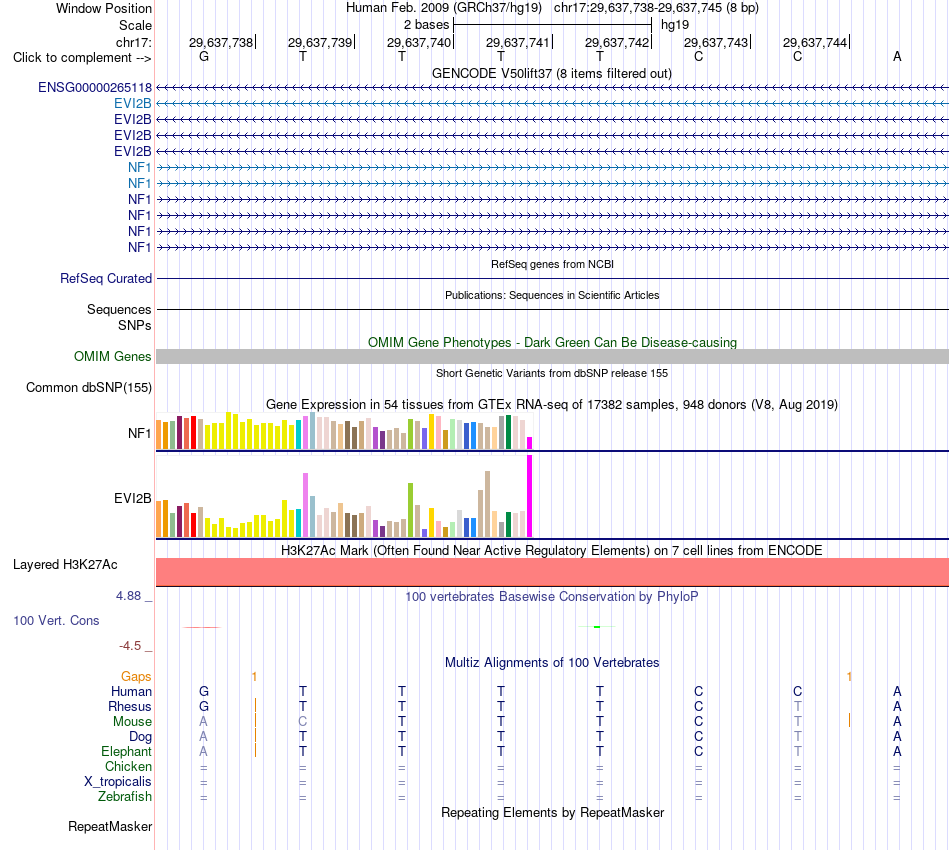950x850 pixels.
Task: Click 'Repeating Elements by RepeatMasker' title
Action: coord(552,813)
